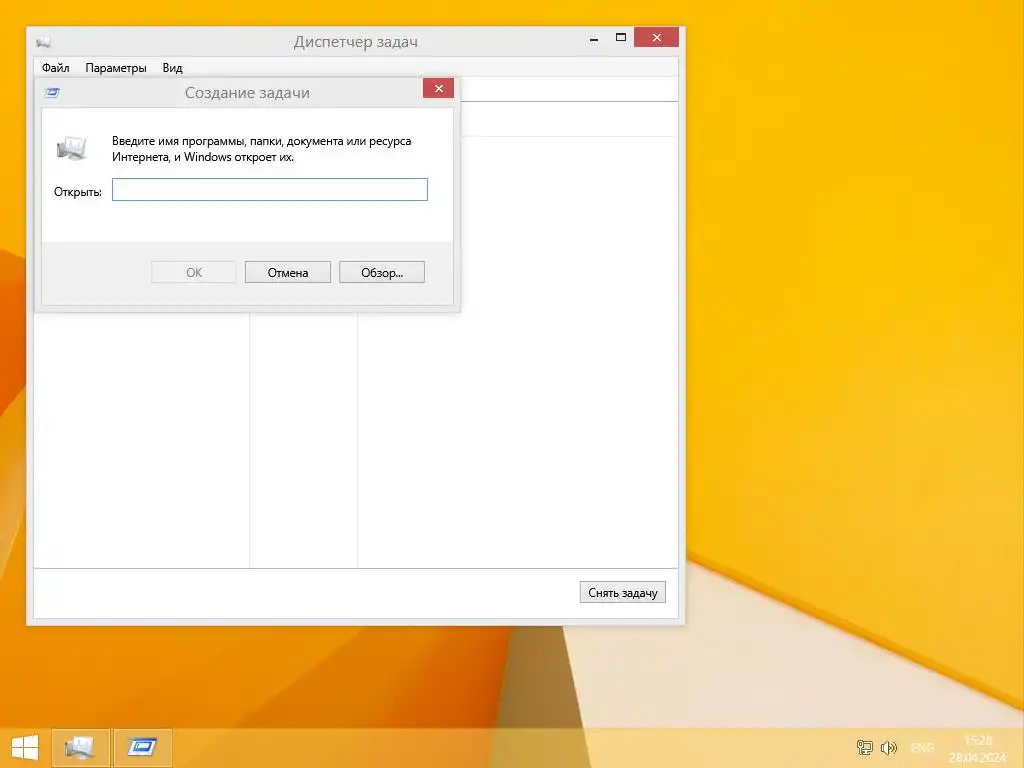Open the Вид menu
The image size is (1024, 768).
point(172,68)
